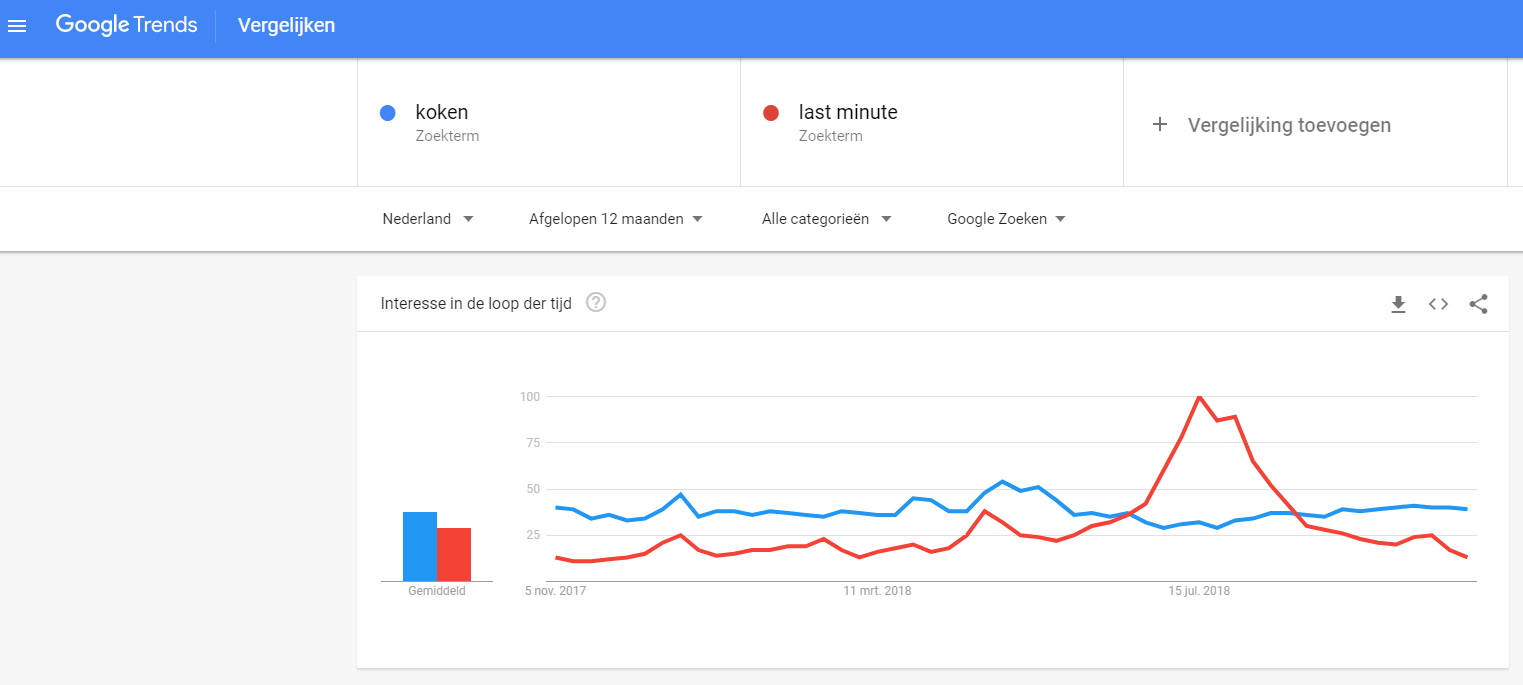Open the Alle categorieën dropdown
This screenshot has width=1523, height=685.
(826, 219)
